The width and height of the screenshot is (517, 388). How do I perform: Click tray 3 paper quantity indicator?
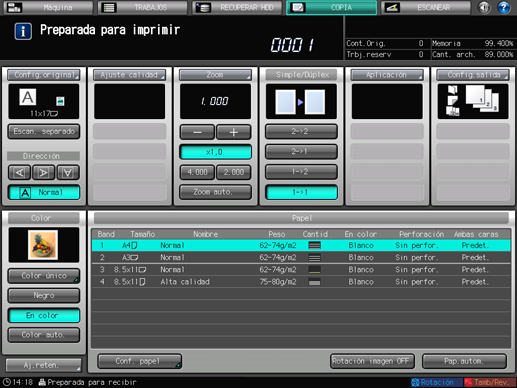(314, 270)
